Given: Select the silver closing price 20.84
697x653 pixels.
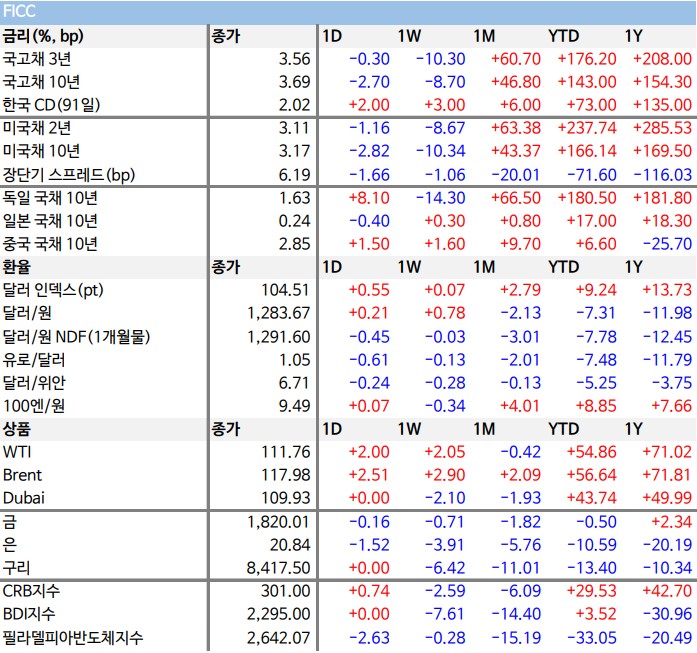Looking at the screenshot, I should [x=290, y=545].
